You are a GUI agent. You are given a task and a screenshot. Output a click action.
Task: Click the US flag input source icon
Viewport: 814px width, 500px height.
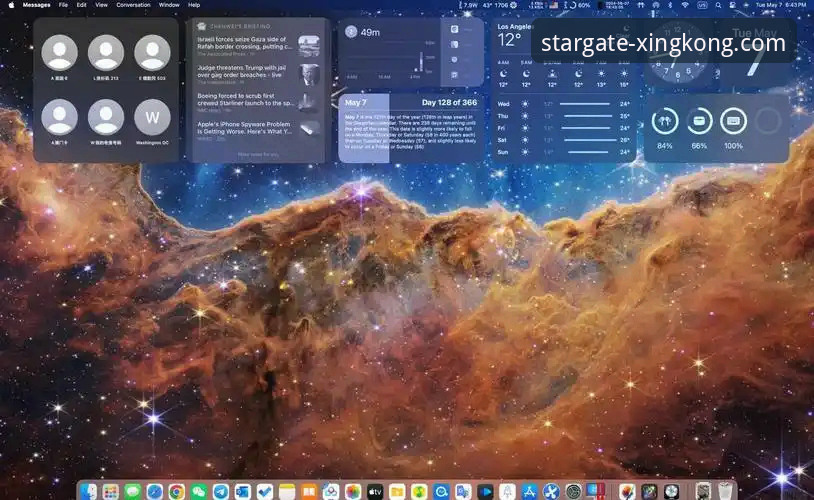pyautogui.click(x=553, y=5)
